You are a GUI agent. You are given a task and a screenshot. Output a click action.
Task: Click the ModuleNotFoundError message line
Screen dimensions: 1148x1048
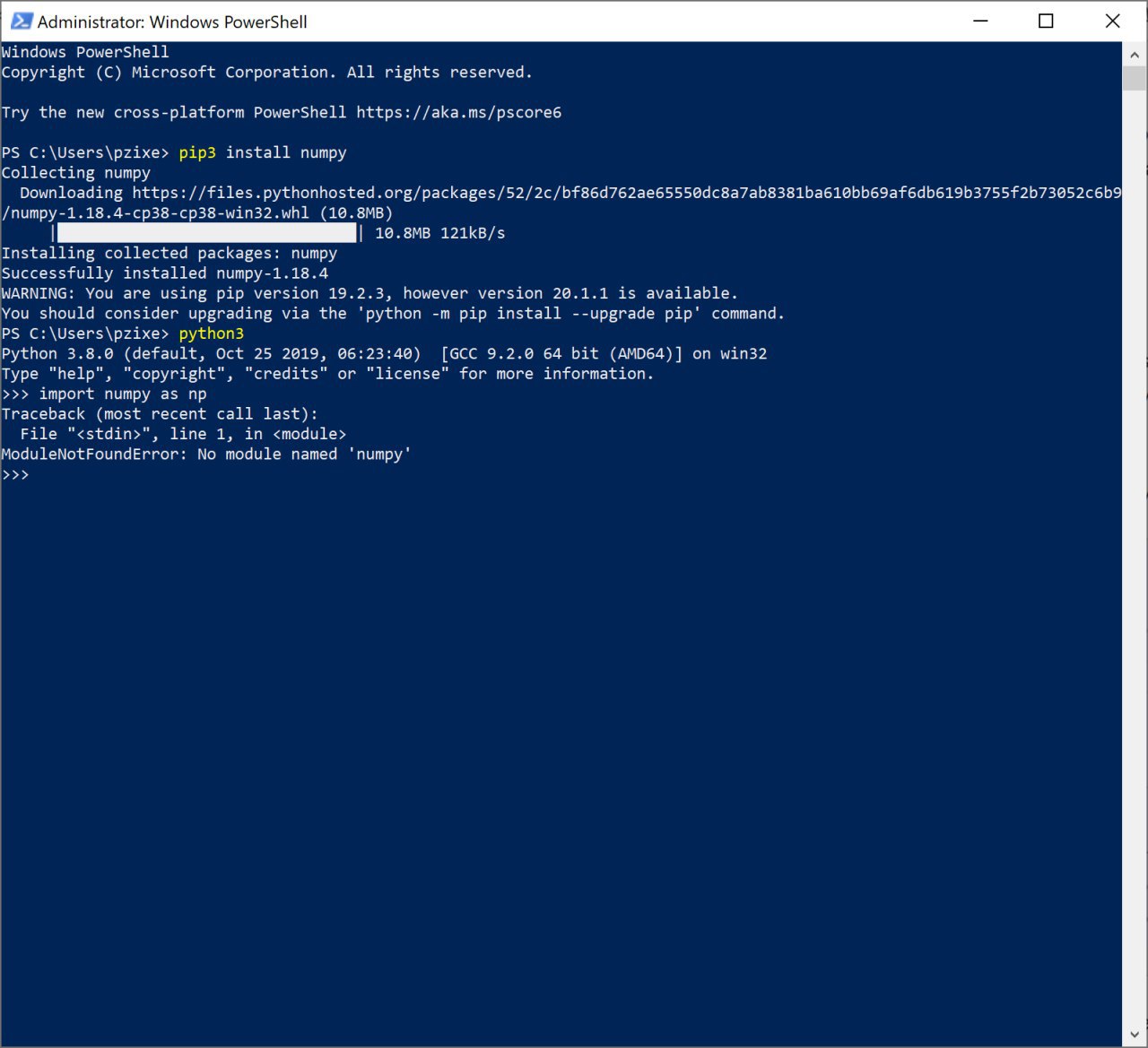pos(206,455)
